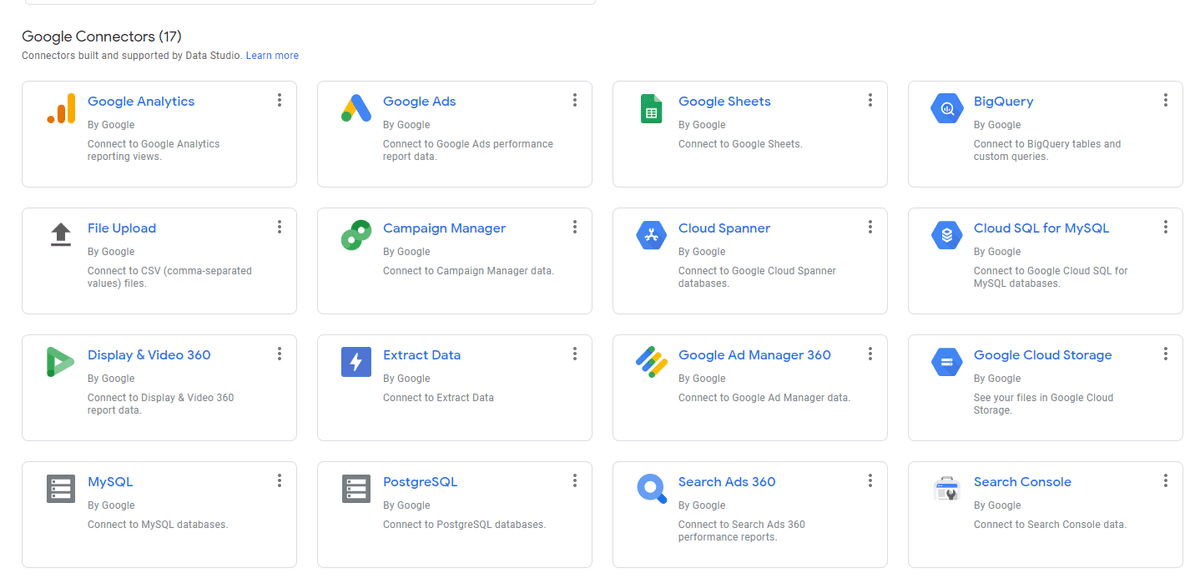
Task: Open more options for Google Ad Manager 360
Action: [x=870, y=354]
